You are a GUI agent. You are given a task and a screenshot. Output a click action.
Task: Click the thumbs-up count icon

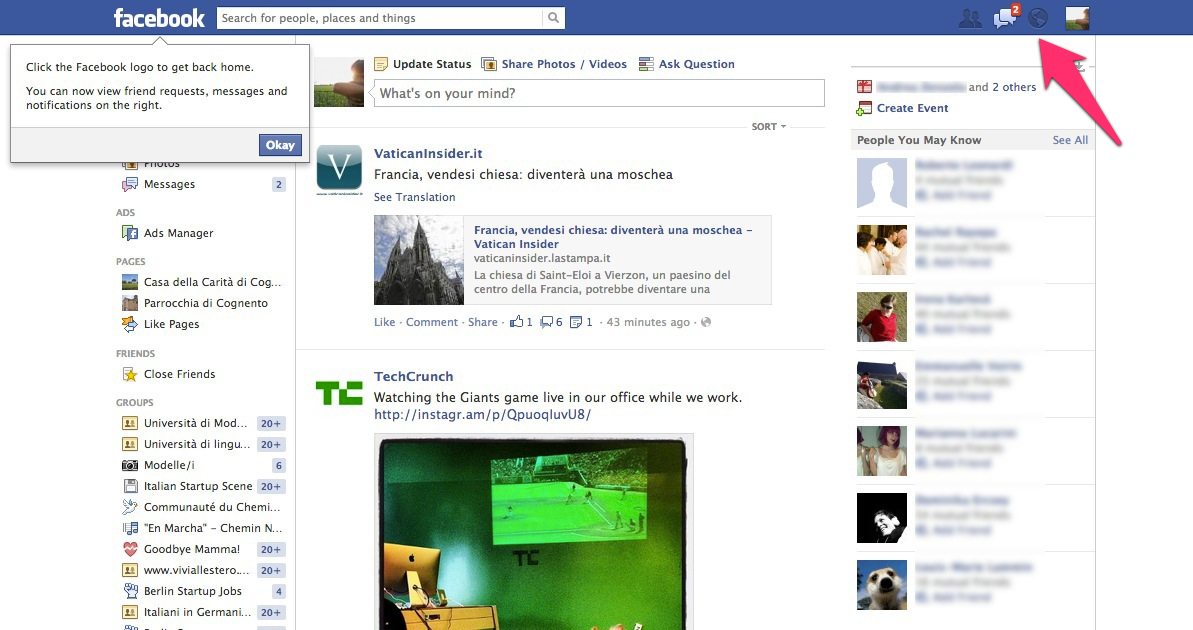(517, 321)
